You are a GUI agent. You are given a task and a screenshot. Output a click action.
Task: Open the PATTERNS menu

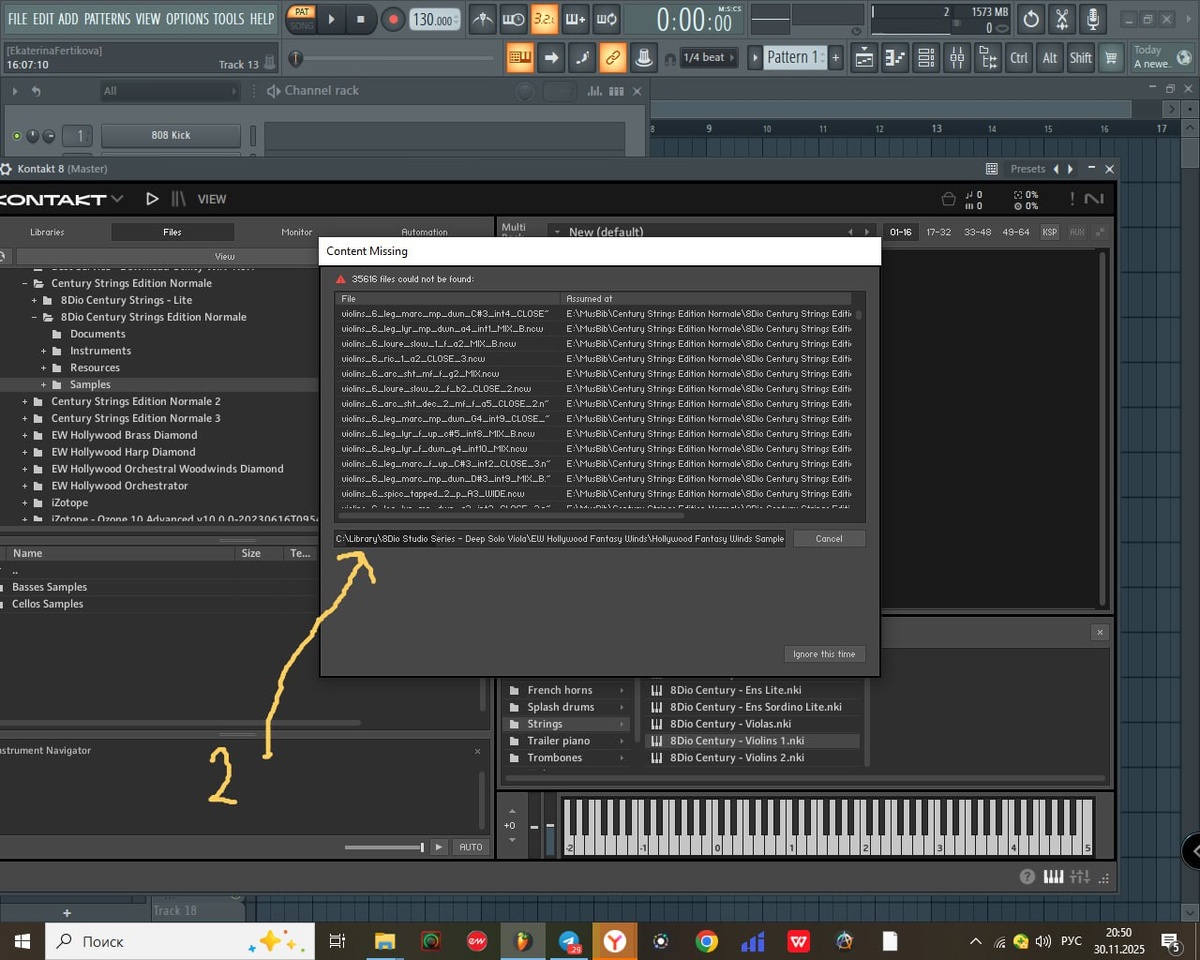[x=107, y=19]
